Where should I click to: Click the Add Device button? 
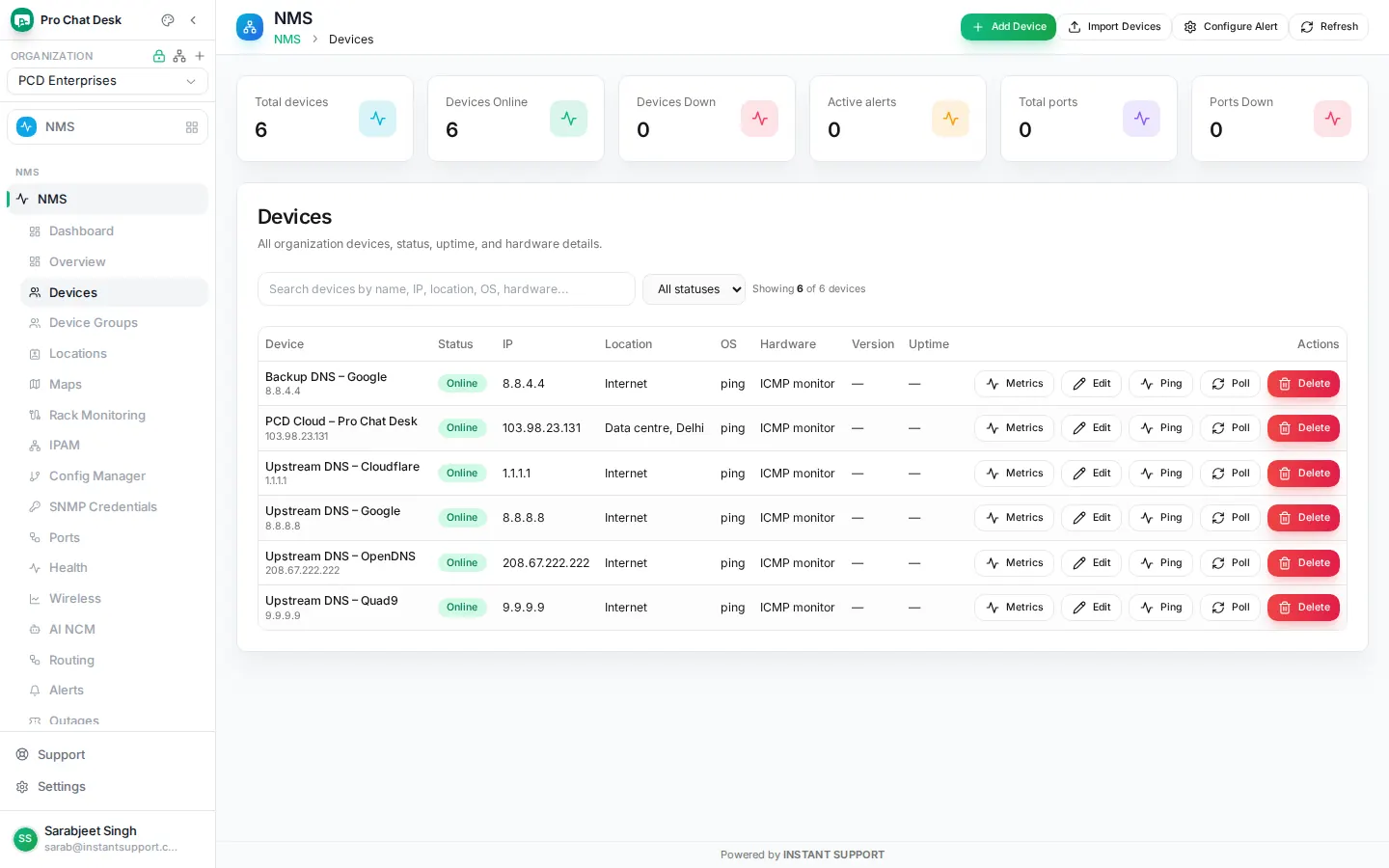[1008, 27]
